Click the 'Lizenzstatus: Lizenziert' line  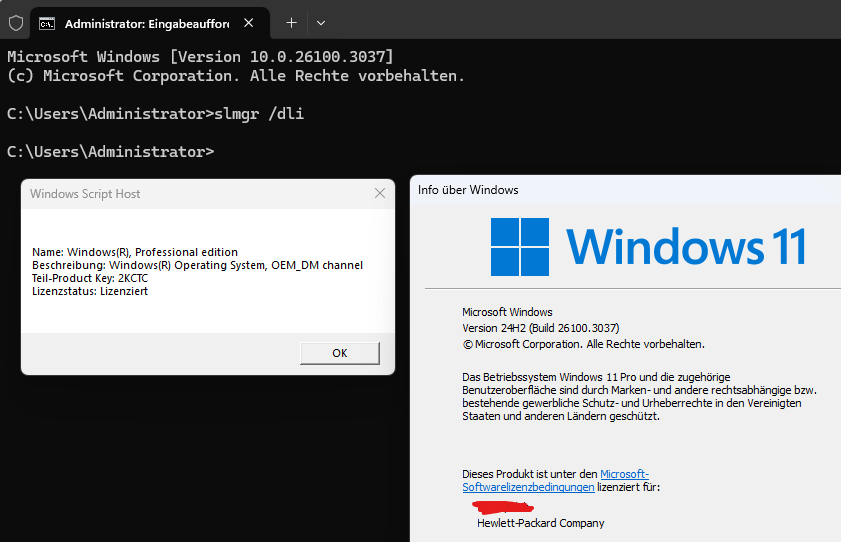(x=90, y=291)
